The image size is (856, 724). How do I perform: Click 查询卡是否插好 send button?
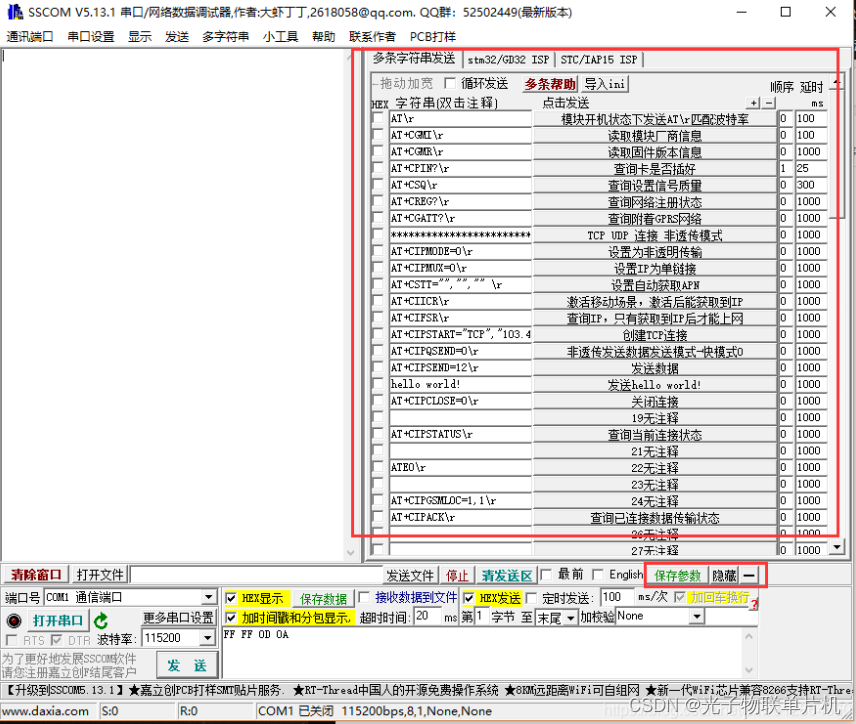655,169
